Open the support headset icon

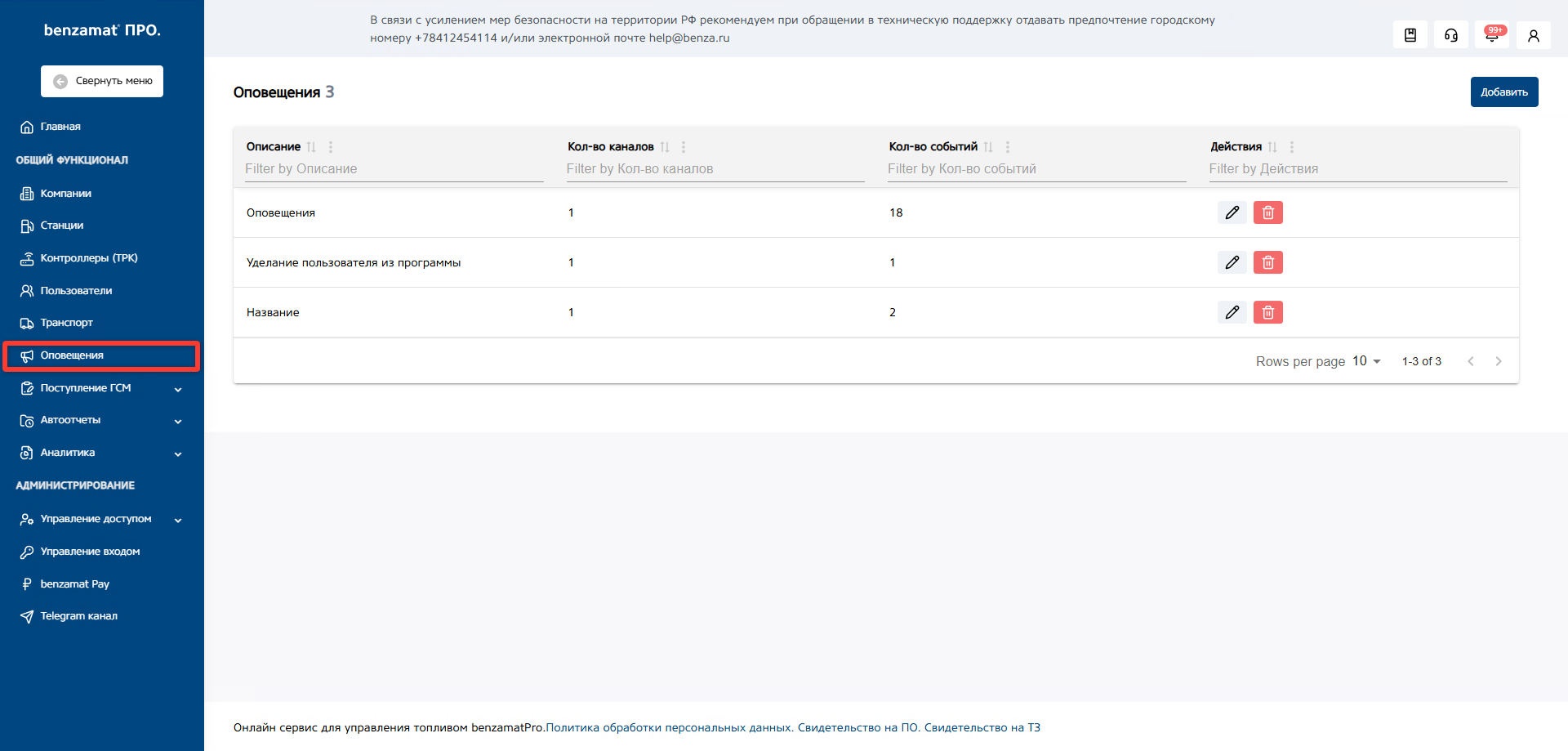pos(1450,35)
